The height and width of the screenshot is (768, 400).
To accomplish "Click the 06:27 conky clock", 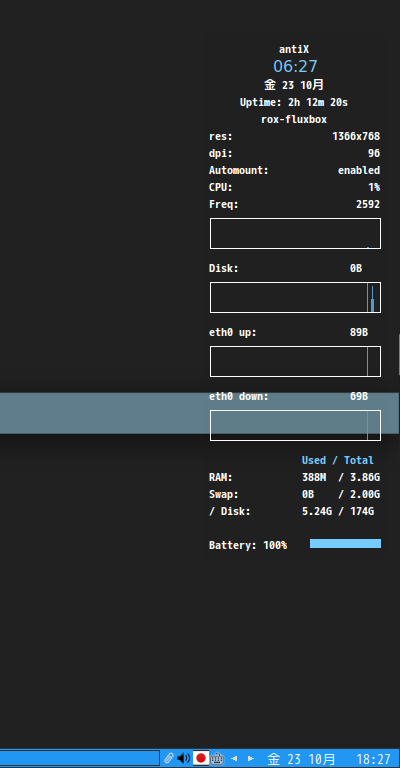I will click(x=295, y=66).
